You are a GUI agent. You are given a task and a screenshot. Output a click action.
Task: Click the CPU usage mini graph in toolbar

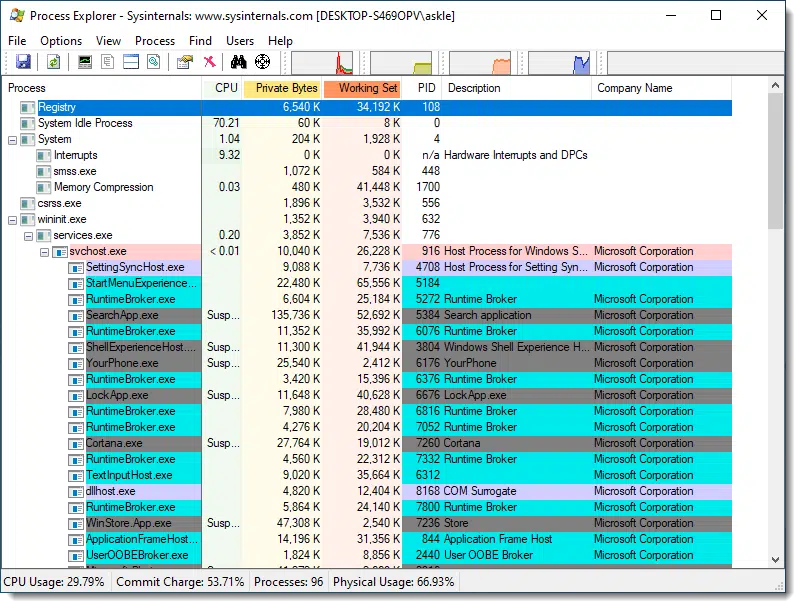click(322, 63)
